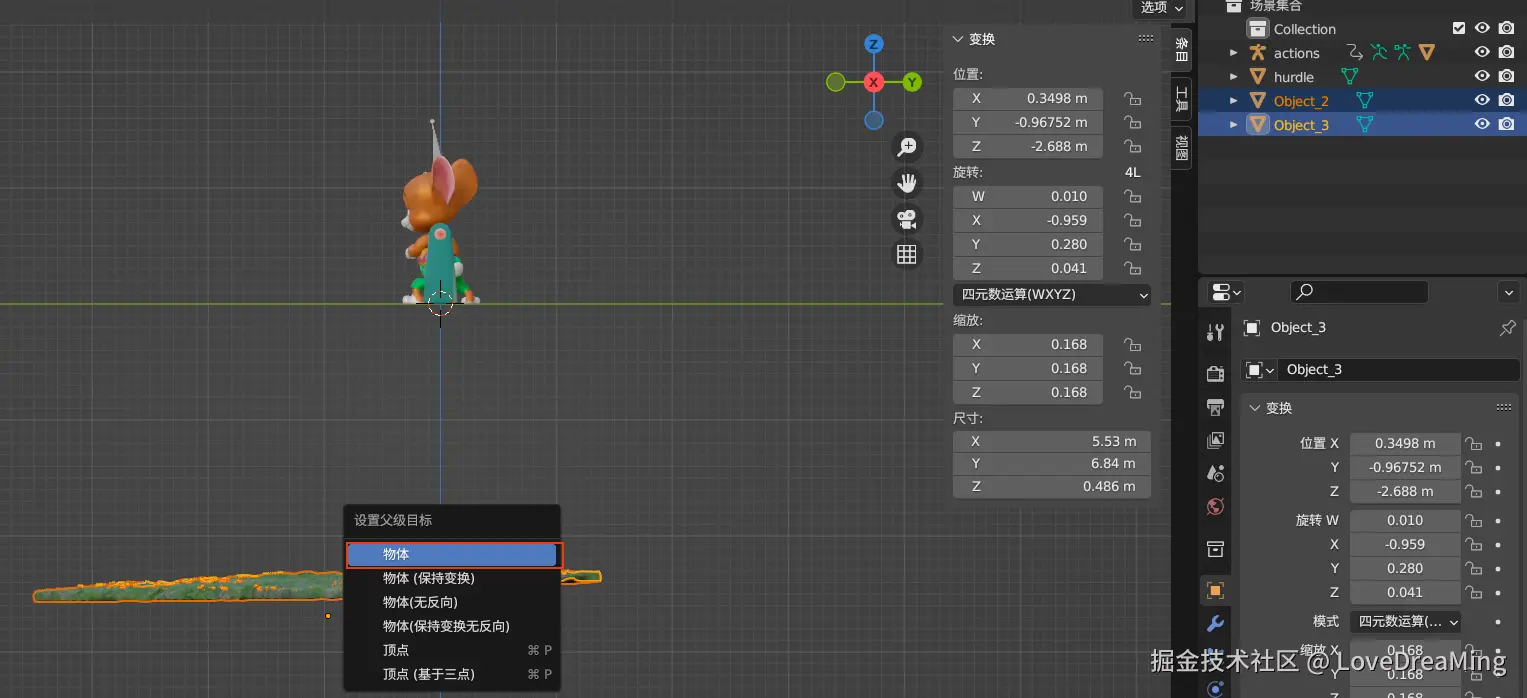Viewport: 1527px width, 698px height.
Task: Expand the hurdle tree row
Action: click(1233, 77)
